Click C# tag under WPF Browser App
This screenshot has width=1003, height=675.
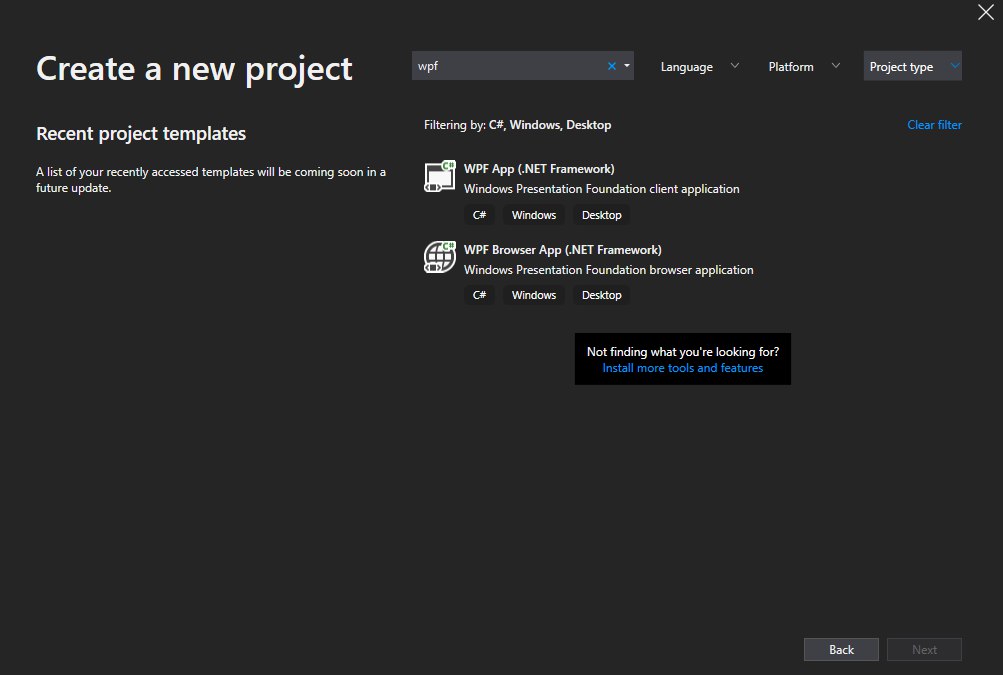click(x=479, y=295)
